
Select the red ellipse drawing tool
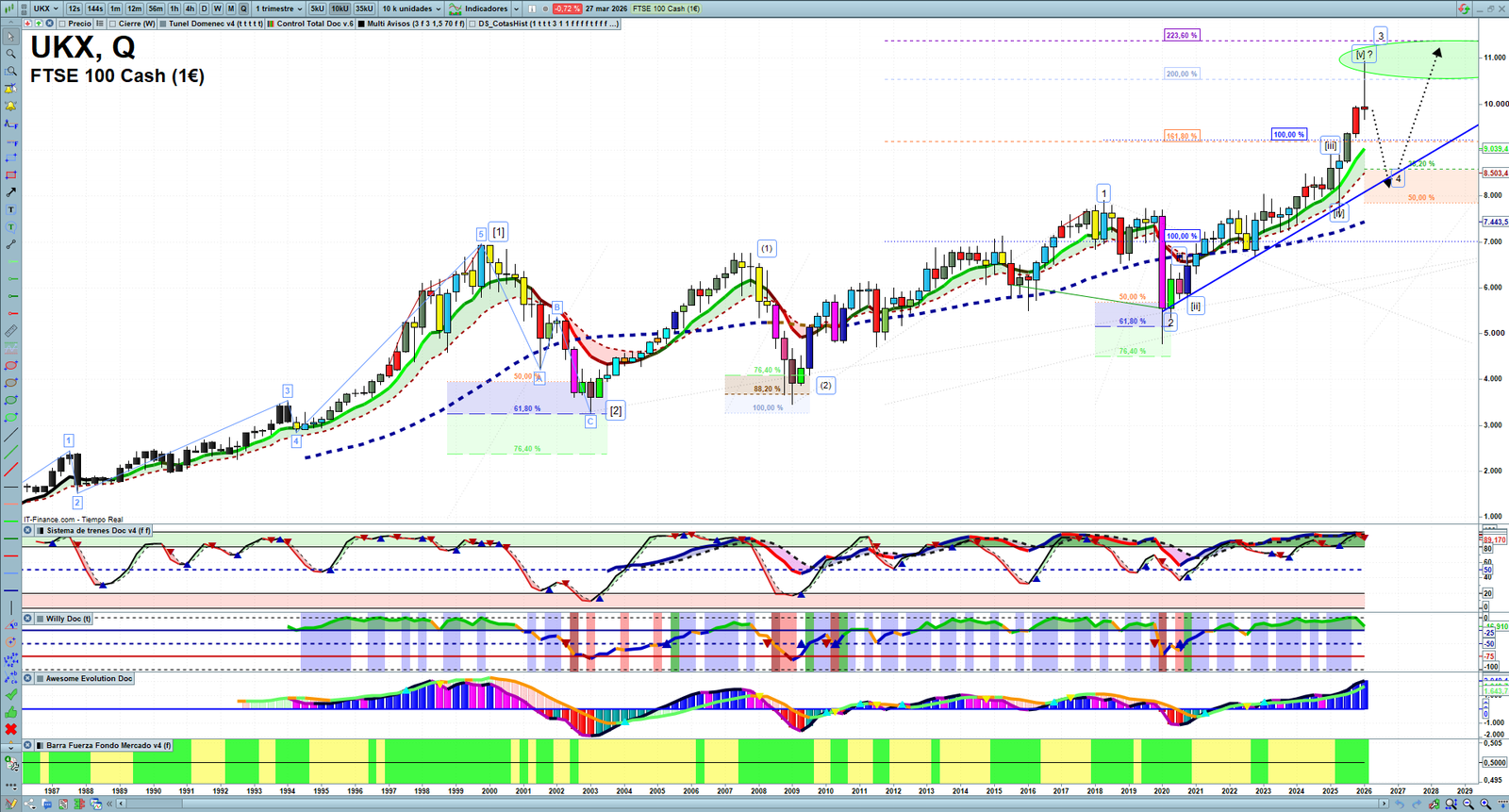10,366
